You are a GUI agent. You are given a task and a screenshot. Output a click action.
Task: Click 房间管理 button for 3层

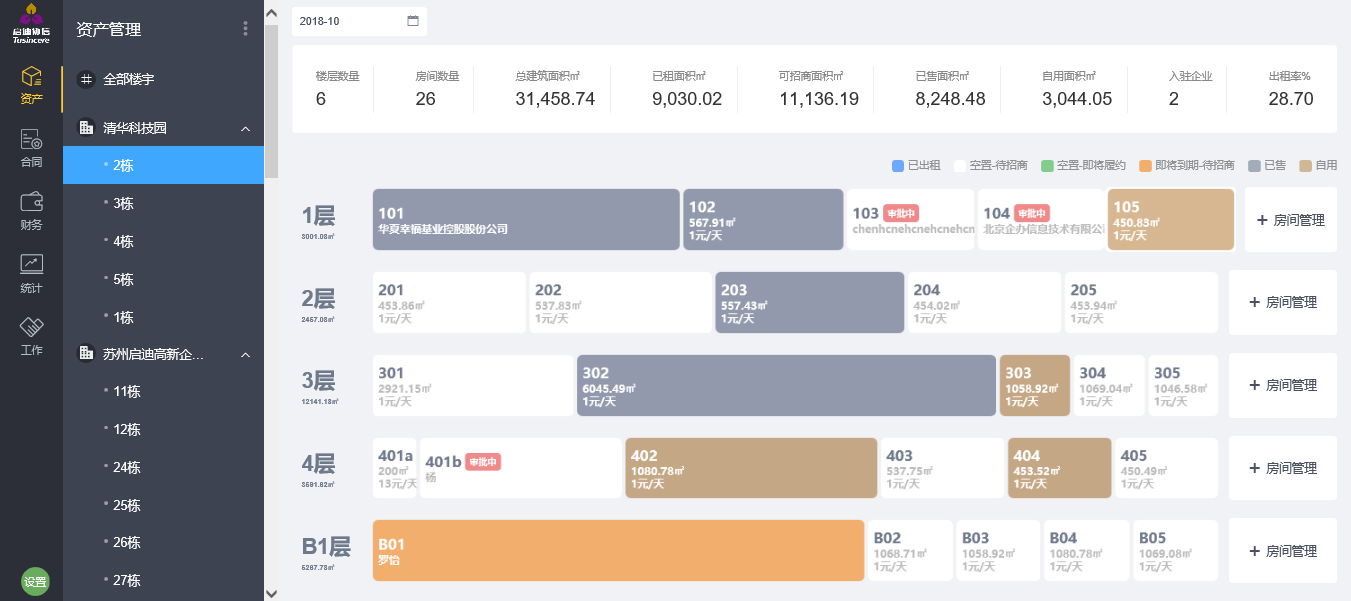coord(1283,385)
